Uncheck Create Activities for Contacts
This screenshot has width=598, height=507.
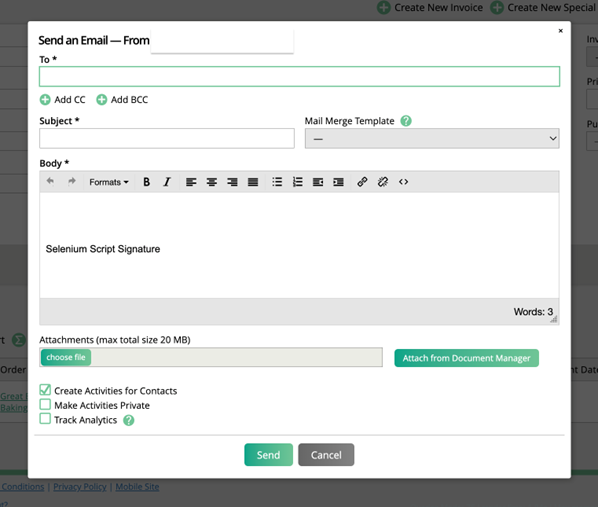pos(45,390)
